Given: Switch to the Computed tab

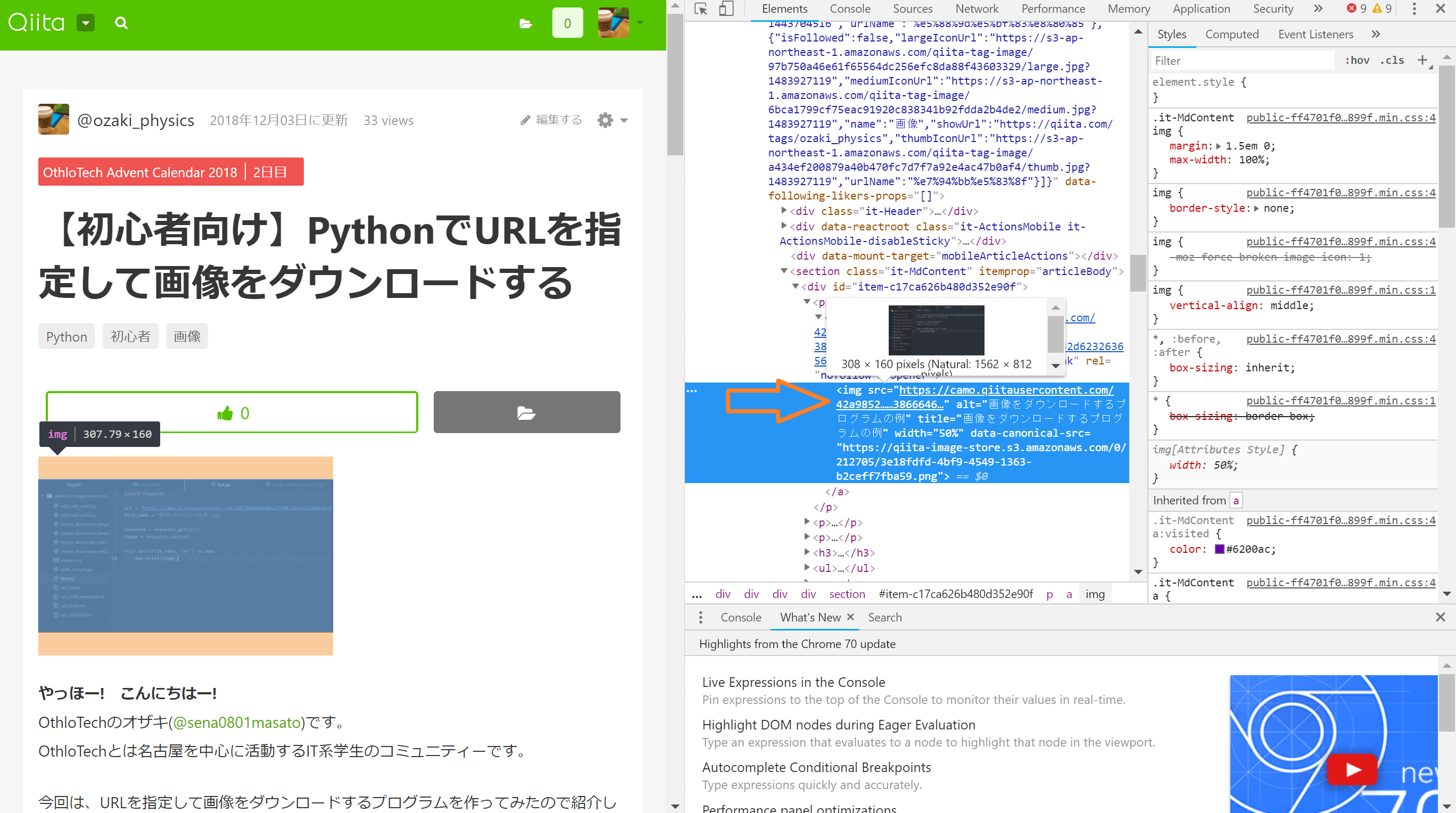Looking at the screenshot, I should (x=1232, y=34).
